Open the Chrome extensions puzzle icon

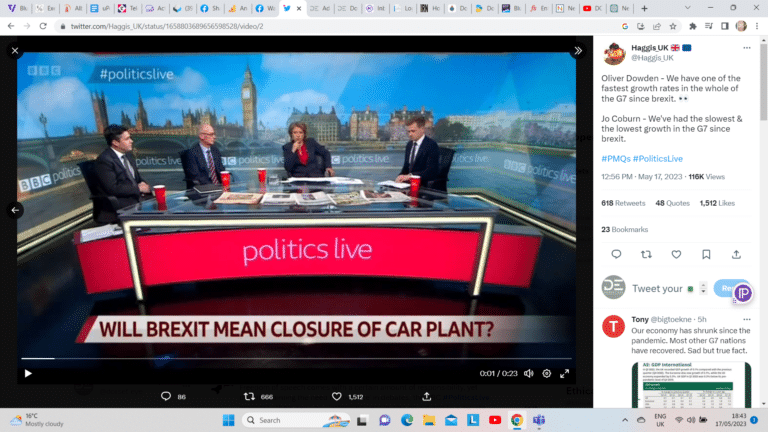(693, 26)
